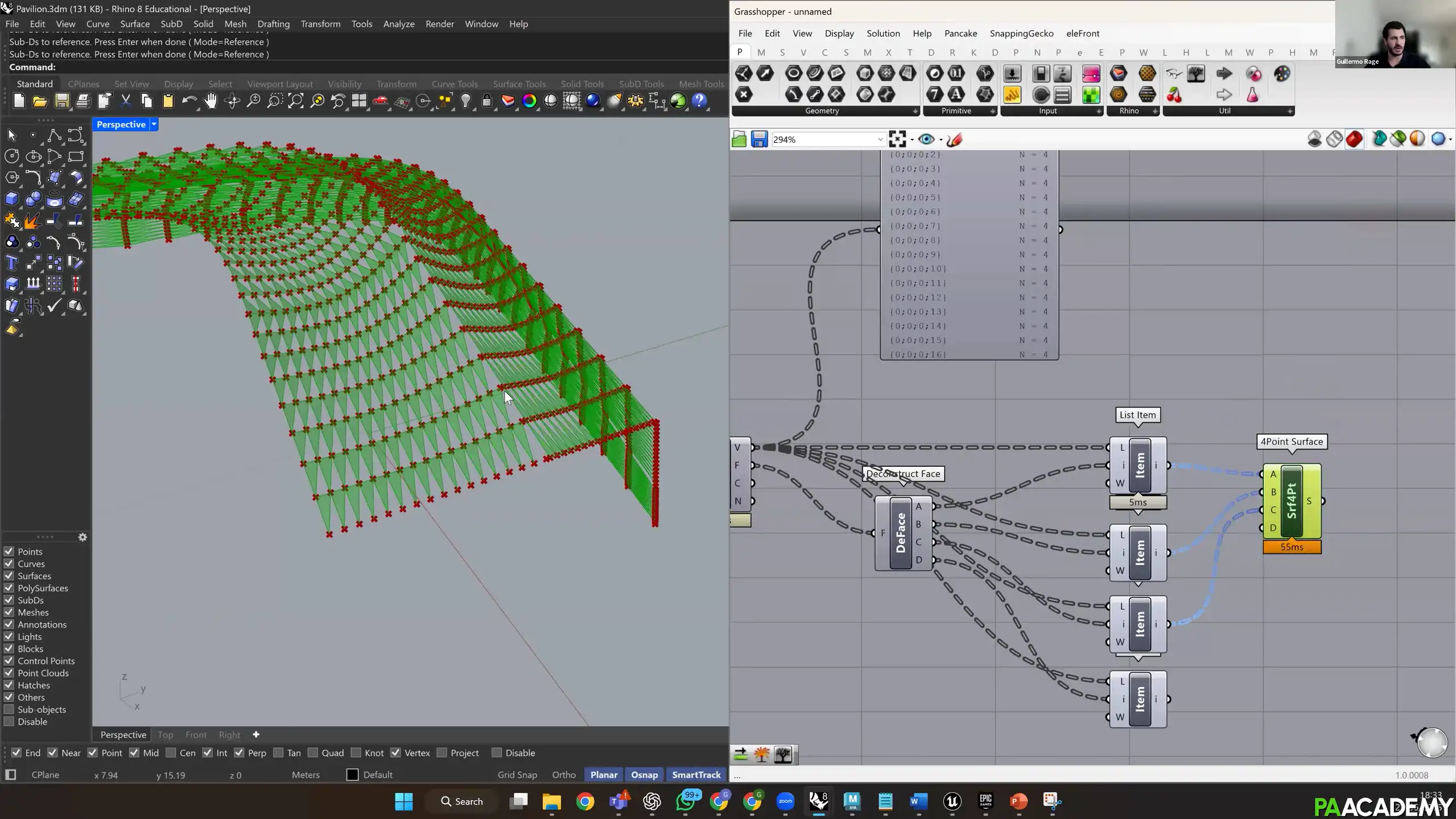Click inside the Rhino Command input field
The height and width of the screenshot is (819, 1456).
coord(228,67)
